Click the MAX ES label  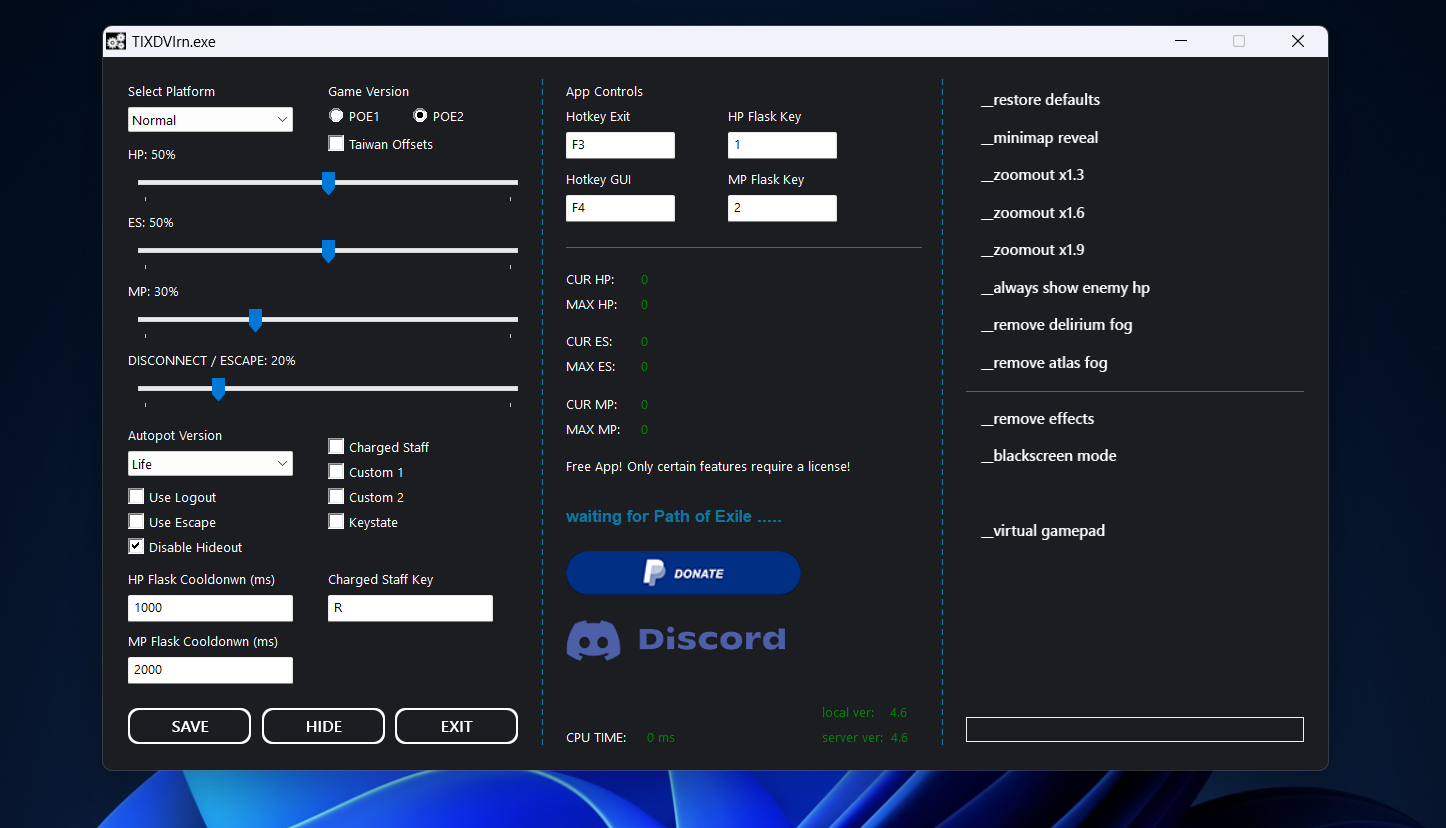click(x=589, y=367)
